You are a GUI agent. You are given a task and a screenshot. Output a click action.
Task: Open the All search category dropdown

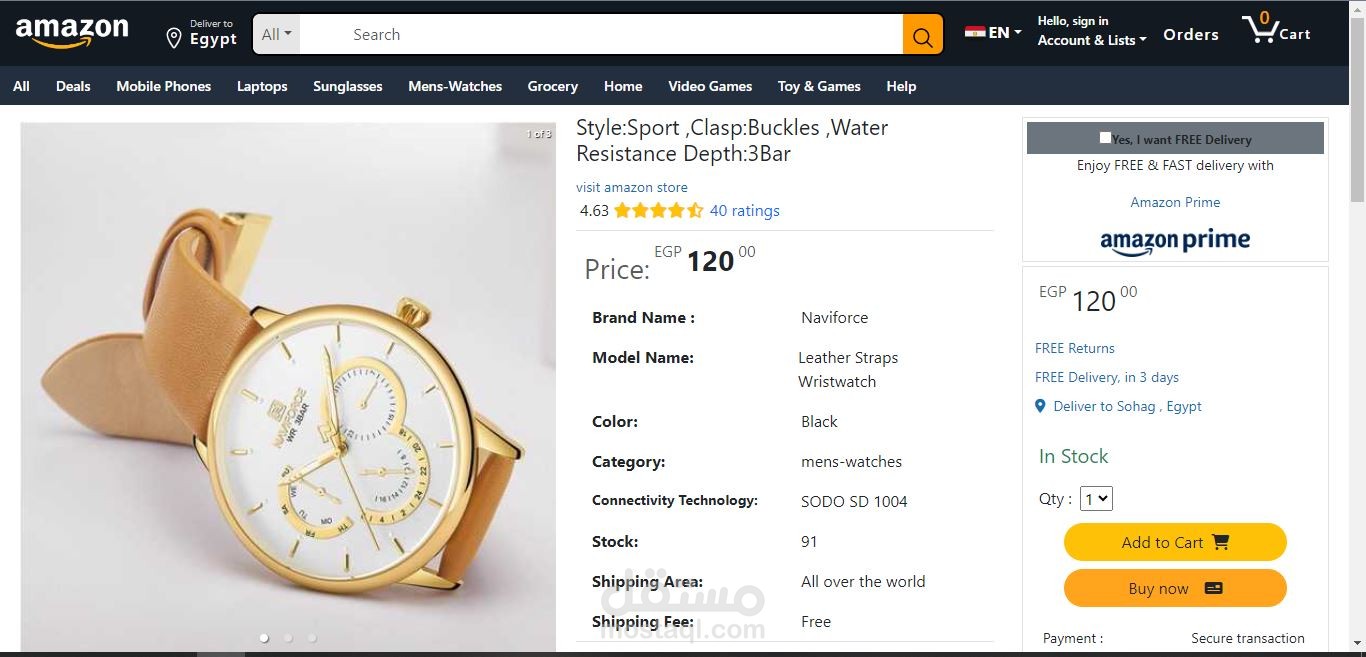[277, 35]
